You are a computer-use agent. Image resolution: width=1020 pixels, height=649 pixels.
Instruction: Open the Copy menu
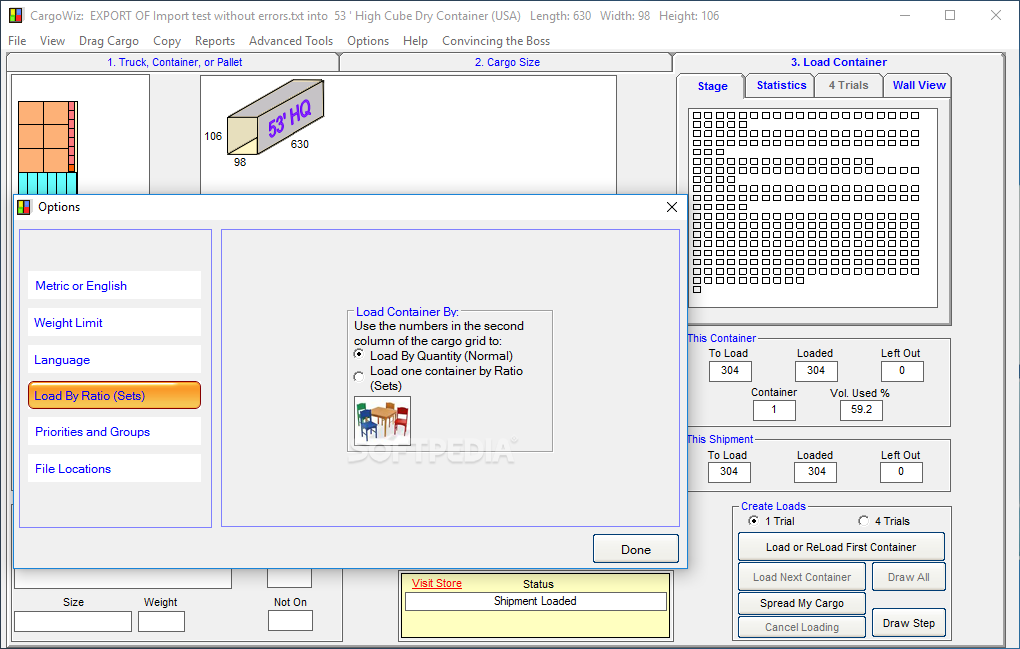click(x=167, y=41)
